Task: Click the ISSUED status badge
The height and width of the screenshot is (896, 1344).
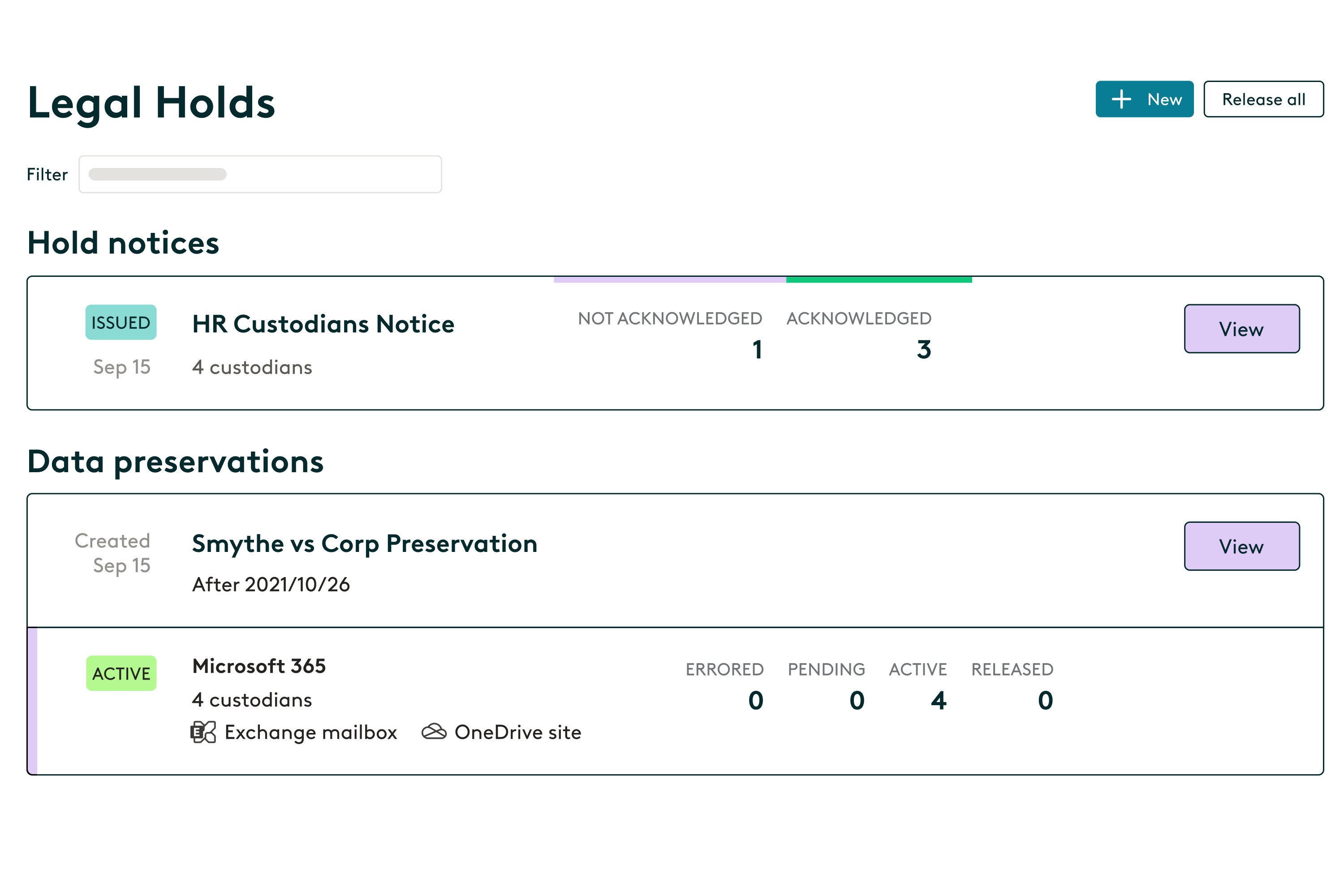Action: 121,322
